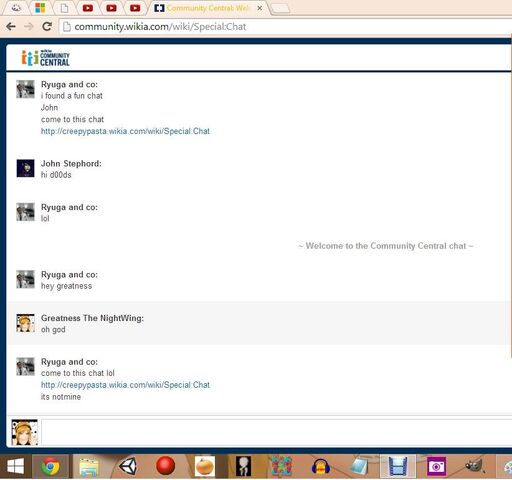Open the film strip video editor icon
512x480 pixels.
(397, 466)
